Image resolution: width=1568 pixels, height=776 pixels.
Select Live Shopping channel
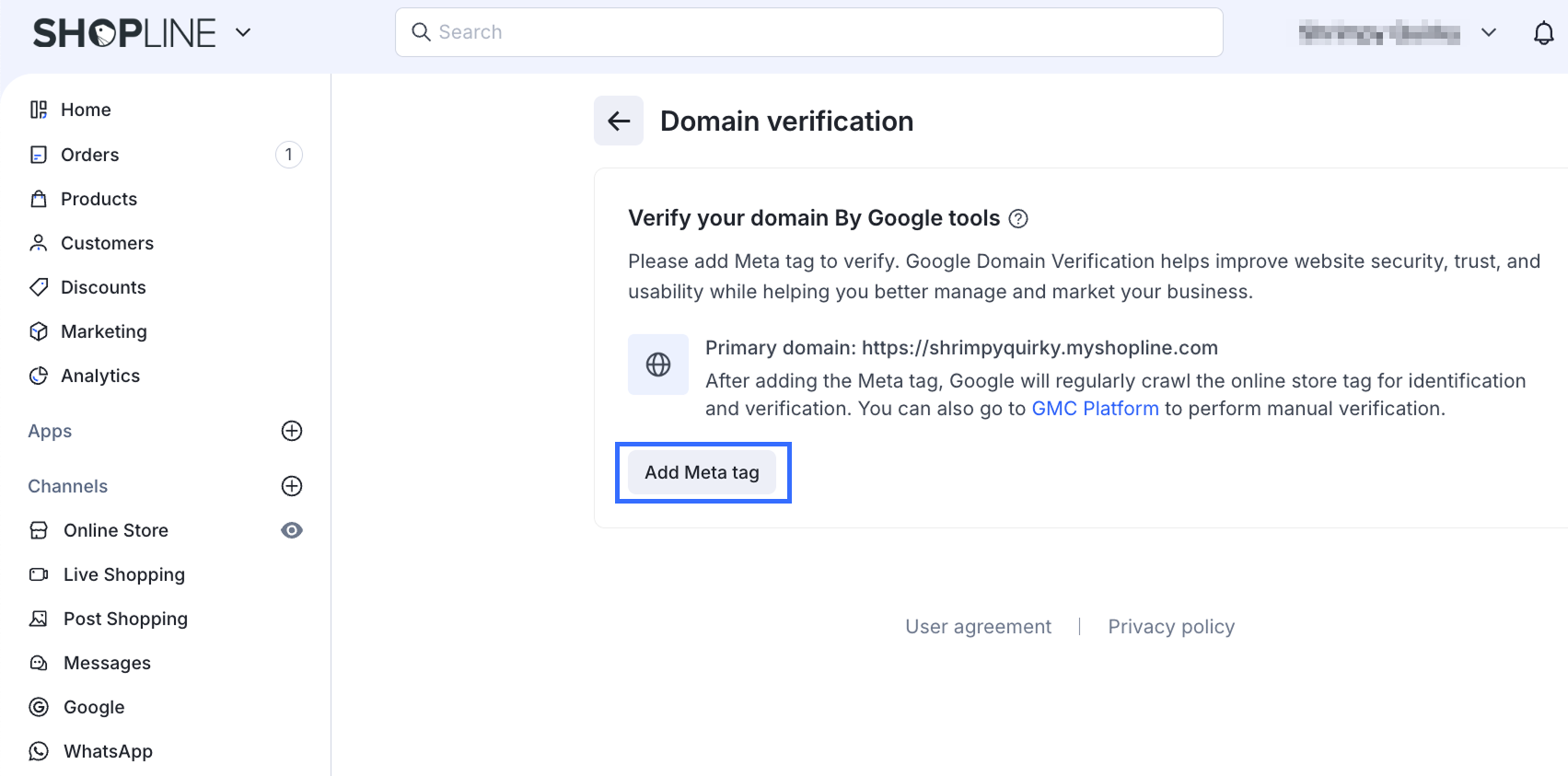(x=123, y=574)
